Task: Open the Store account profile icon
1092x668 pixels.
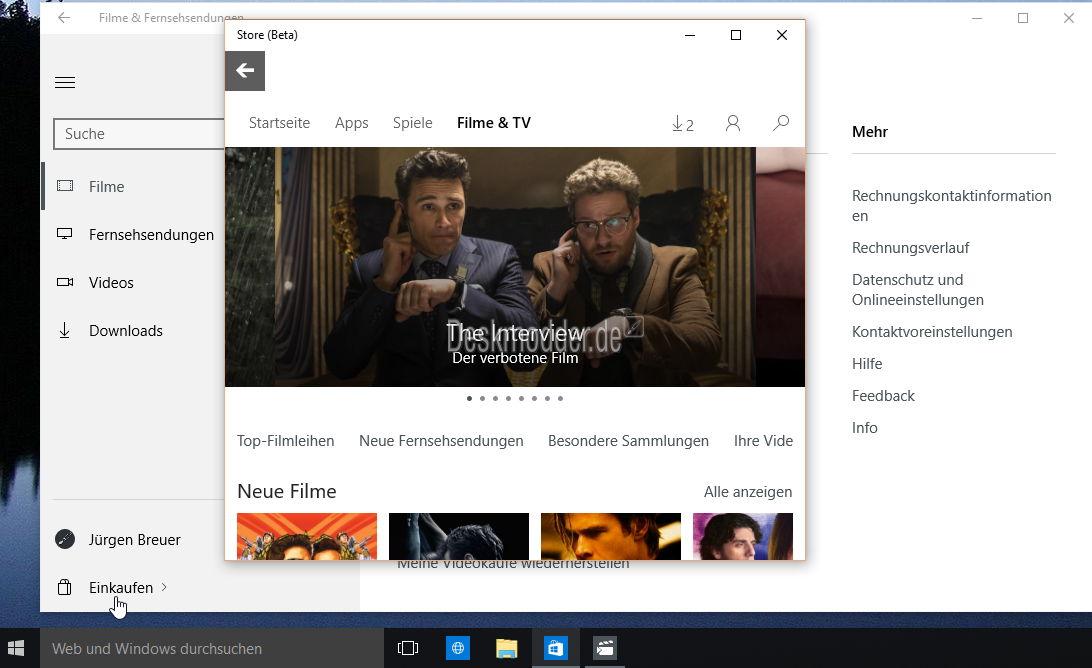Action: pos(733,123)
